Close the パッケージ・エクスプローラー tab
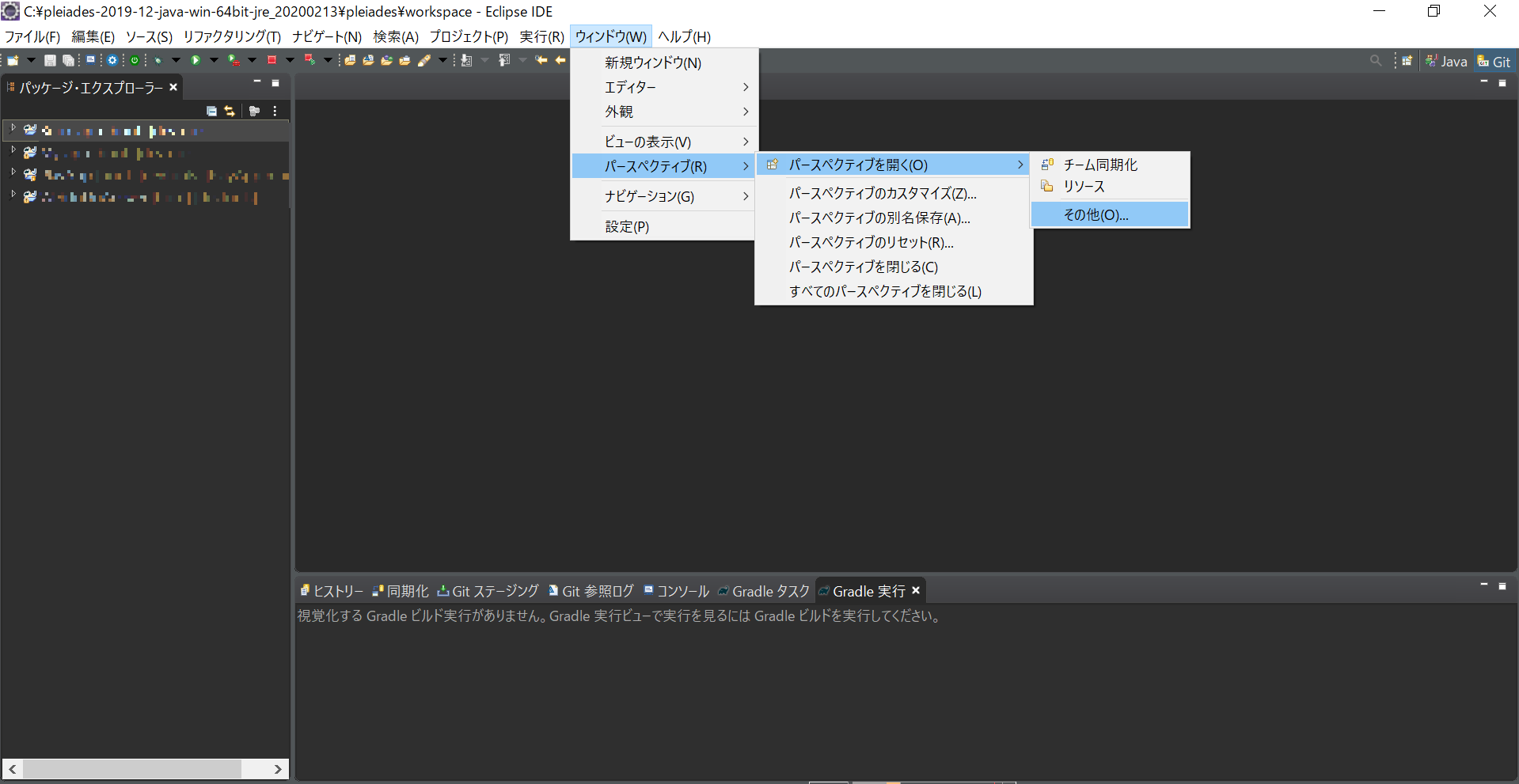The height and width of the screenshot is (784, 1519). click(x=173, y=87)
